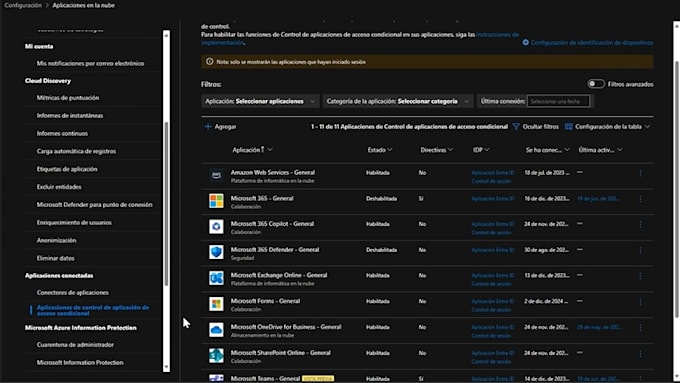Click the main page vertical scrollbar
680x383 pixels.
pos(677,189)
